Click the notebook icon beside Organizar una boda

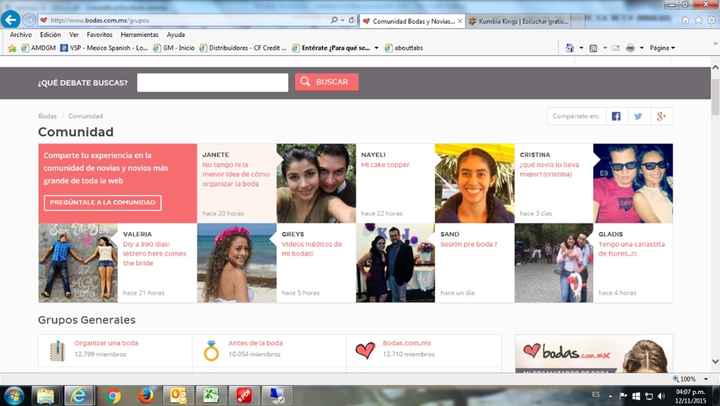pyautogui.click(x=57, y=351)
